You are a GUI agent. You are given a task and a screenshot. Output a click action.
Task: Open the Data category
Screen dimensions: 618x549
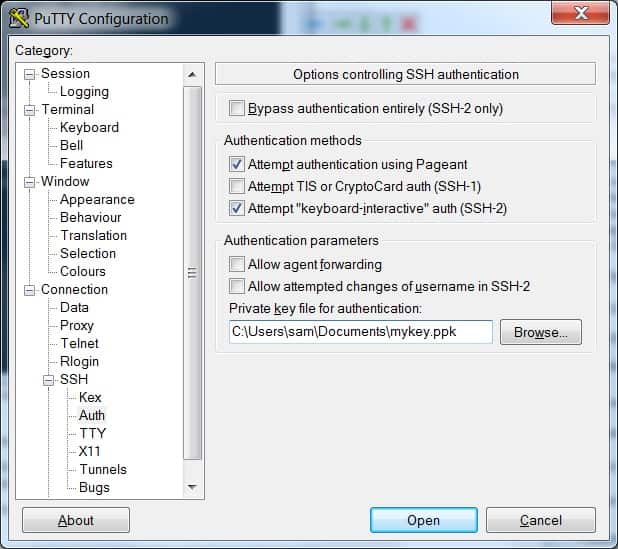tap(74, 307)
